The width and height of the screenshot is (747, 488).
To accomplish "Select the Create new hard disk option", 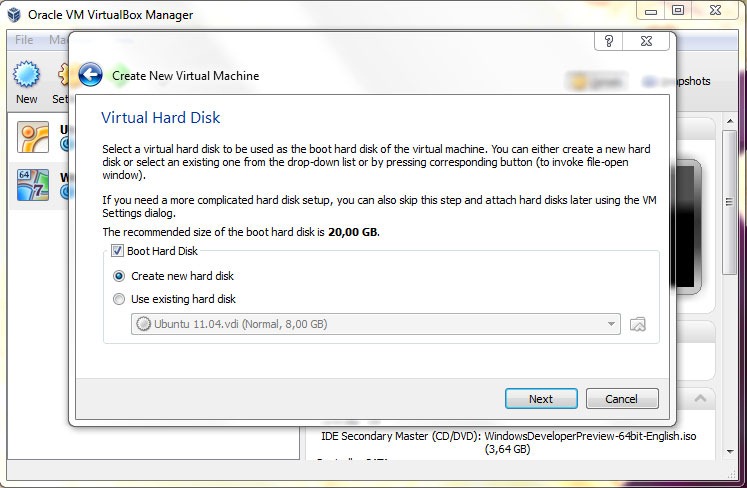I will coord(119,276).
